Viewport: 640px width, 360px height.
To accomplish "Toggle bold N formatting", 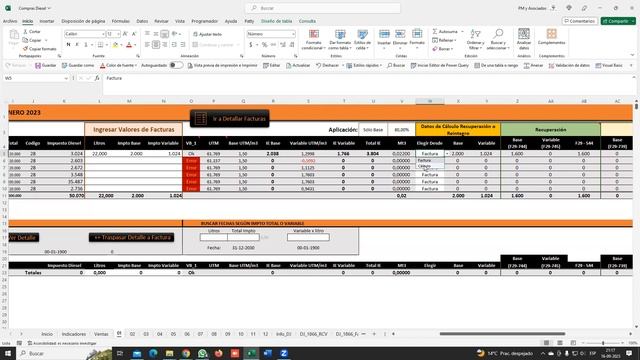I will point(68,44).
